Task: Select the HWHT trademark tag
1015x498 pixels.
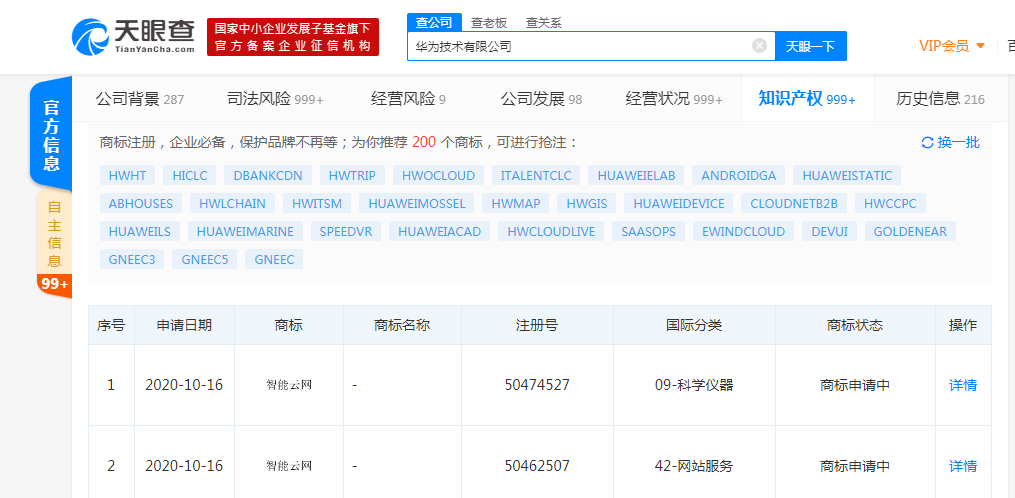Action: coord(128,175)
